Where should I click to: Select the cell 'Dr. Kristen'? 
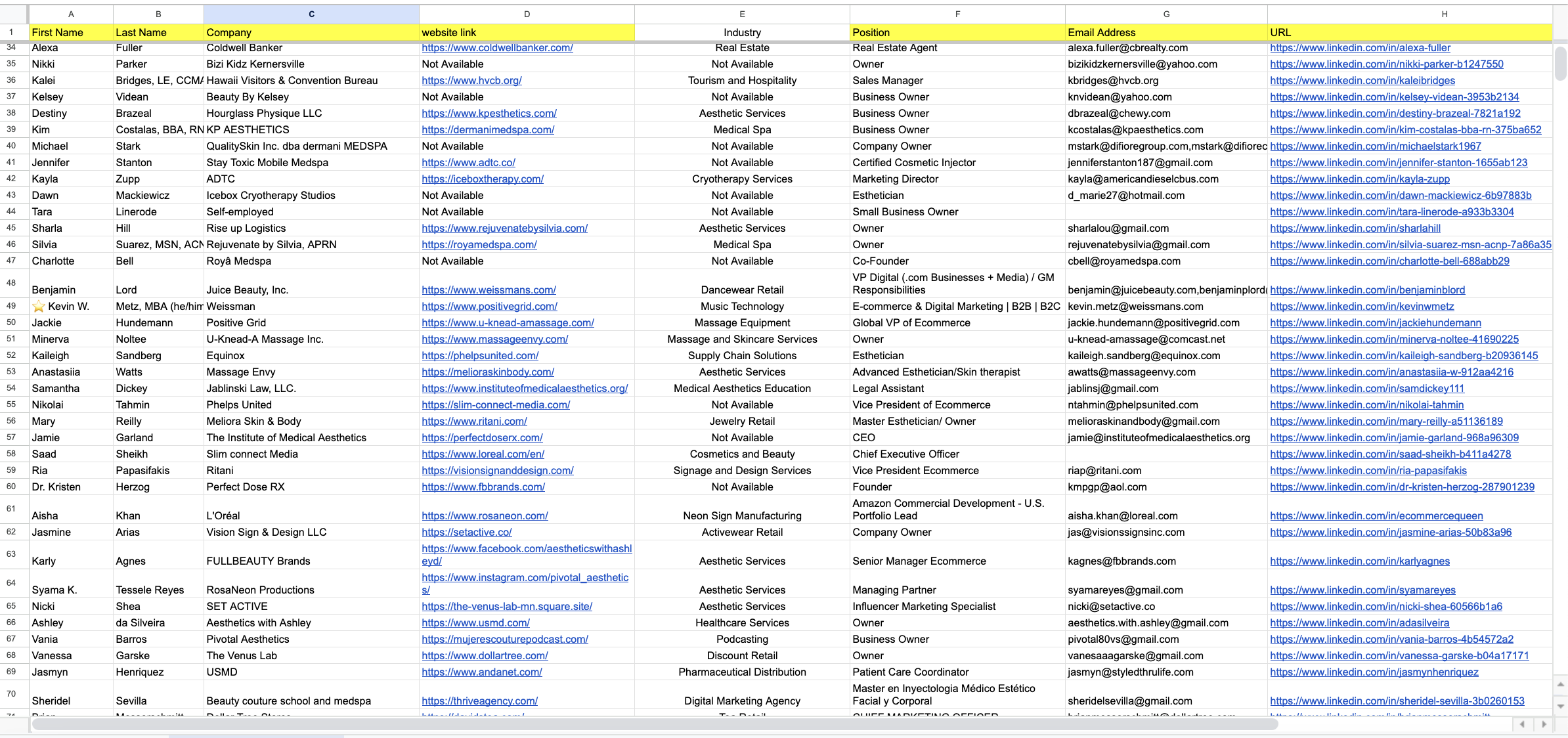(71, 487)
